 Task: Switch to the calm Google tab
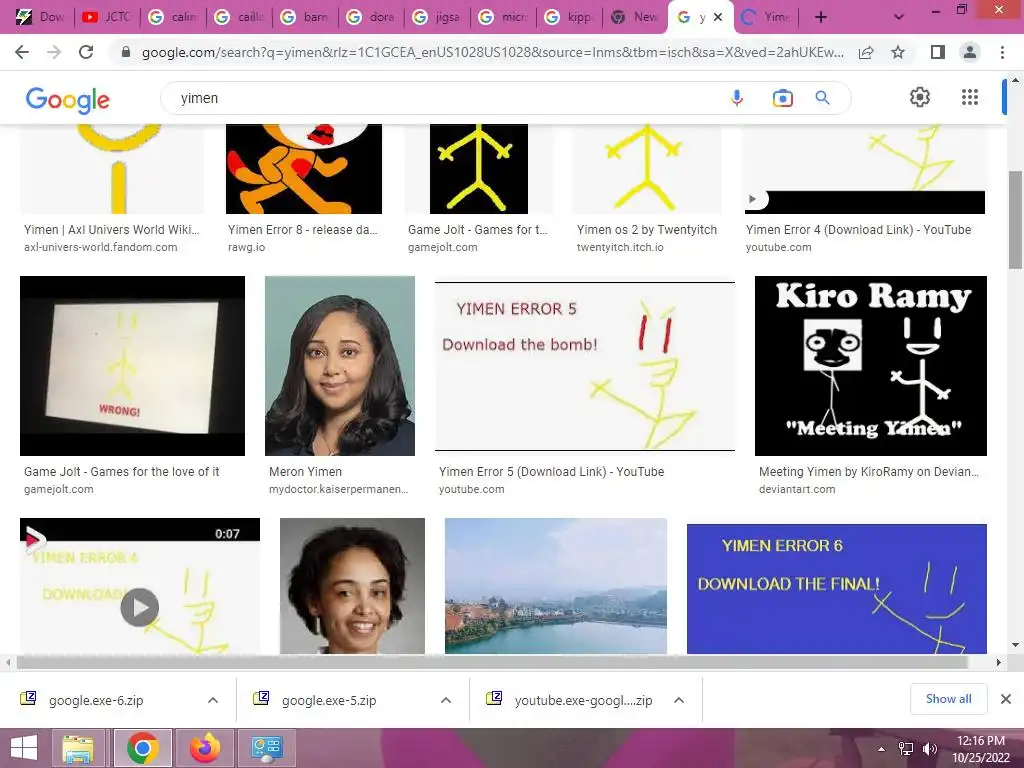point(172,17)
